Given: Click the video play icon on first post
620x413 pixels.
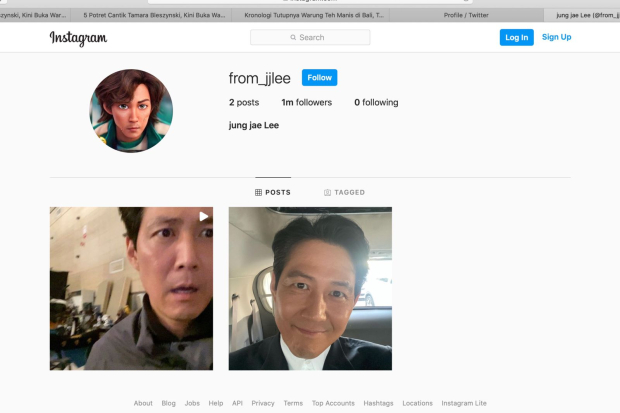Looking at the screenshot, I should tap(203, 216).
